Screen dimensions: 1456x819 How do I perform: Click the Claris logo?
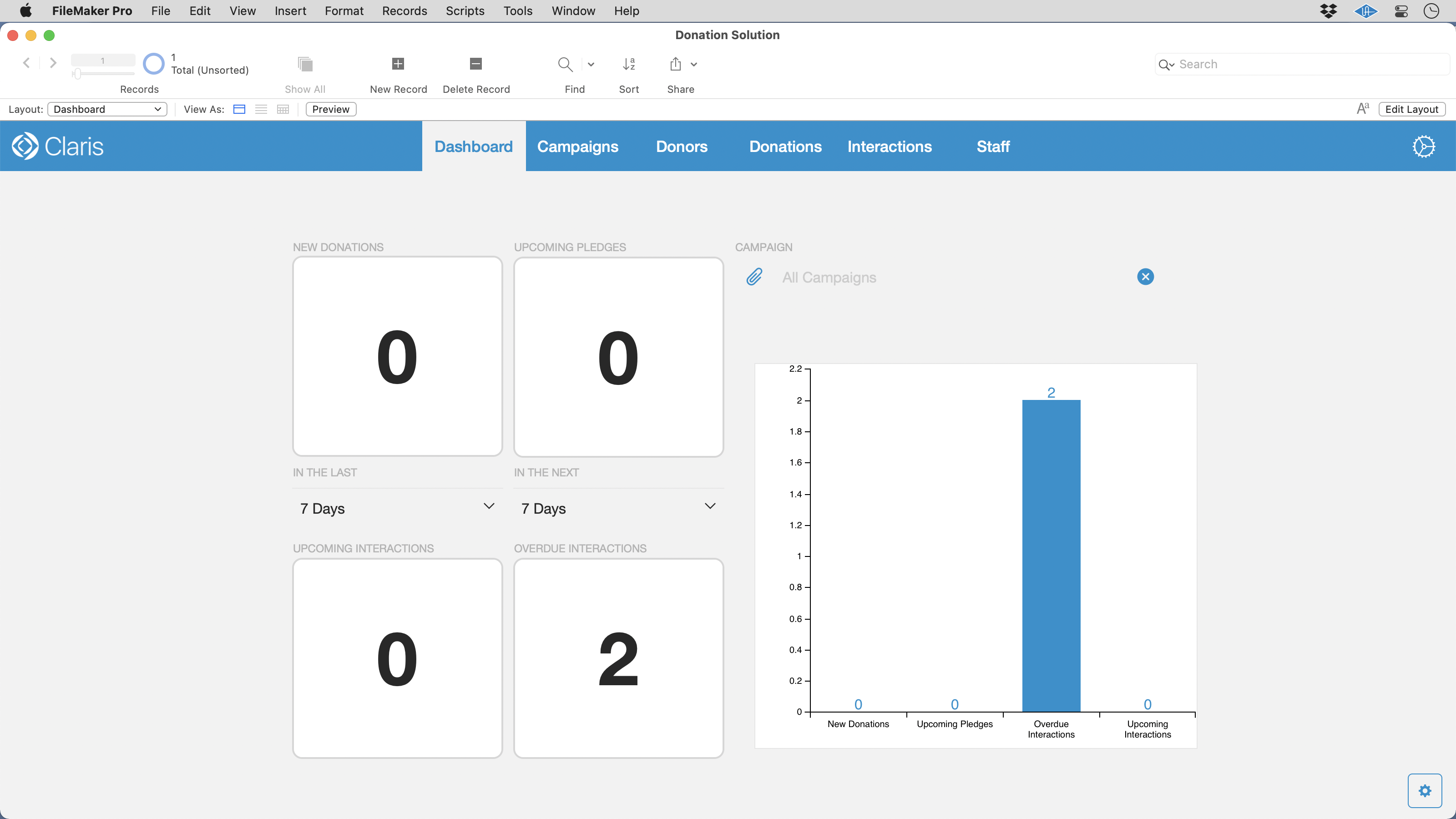pyautogui.click(x=58, y=147)
